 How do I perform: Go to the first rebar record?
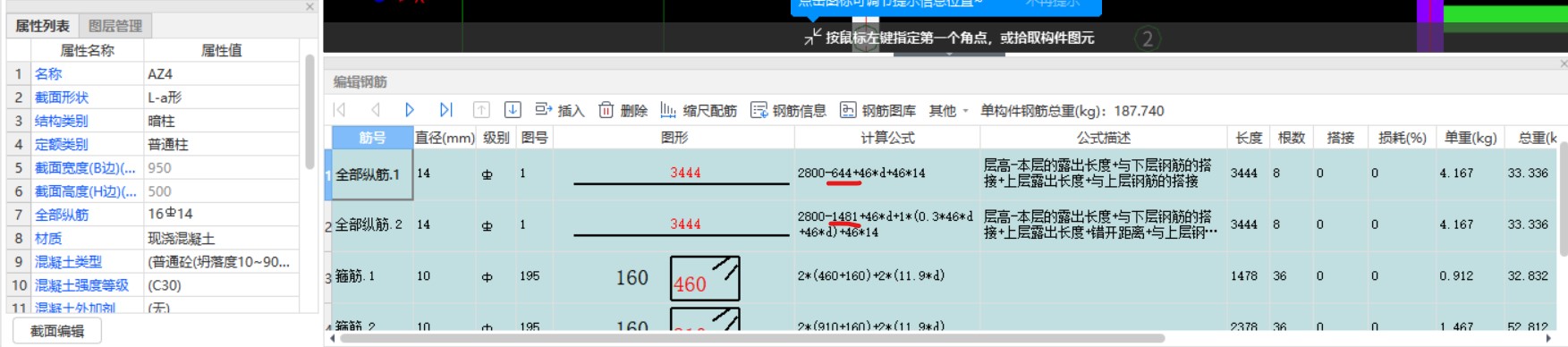pos(340,110)
